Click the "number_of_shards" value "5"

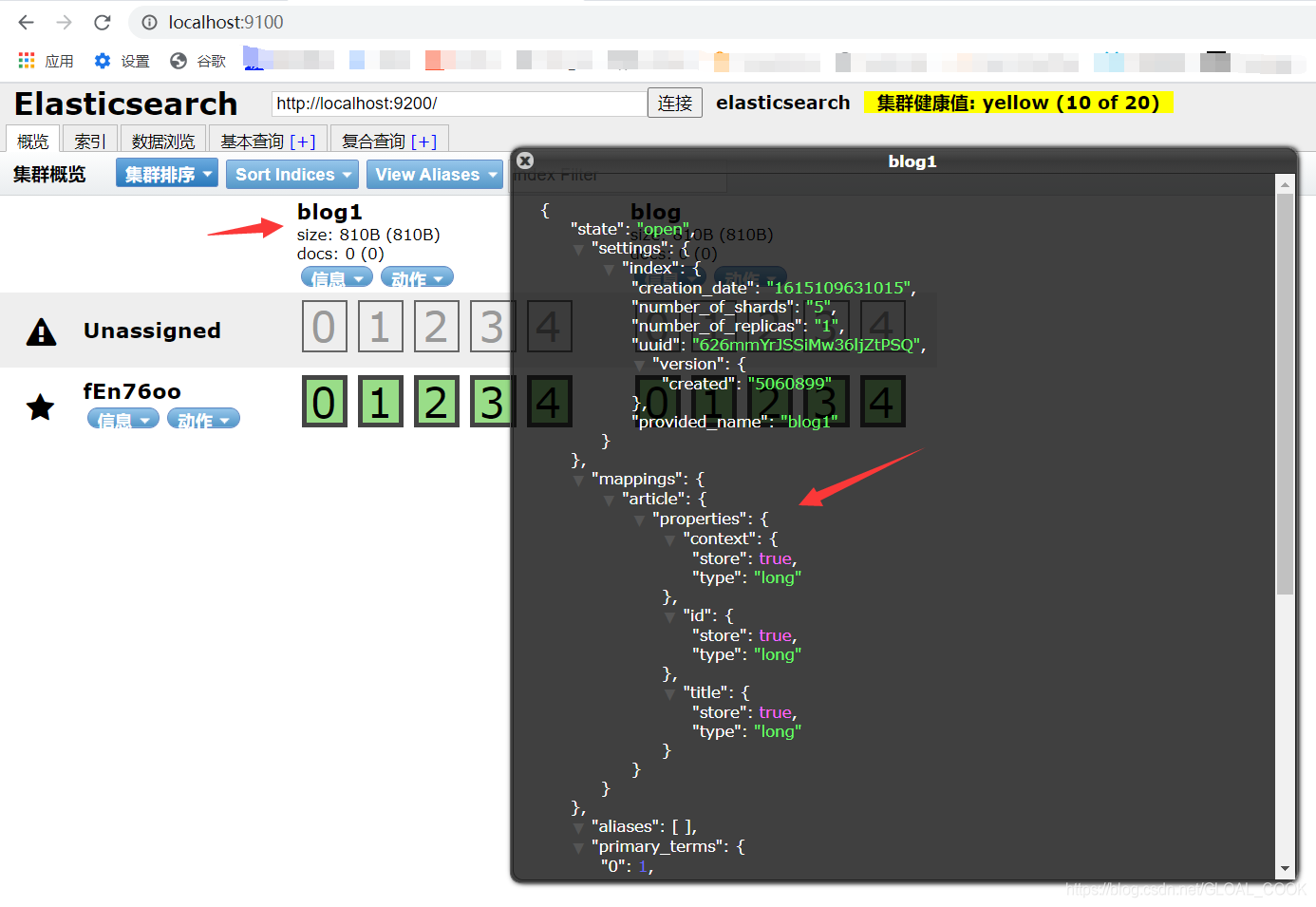(818, 307)
